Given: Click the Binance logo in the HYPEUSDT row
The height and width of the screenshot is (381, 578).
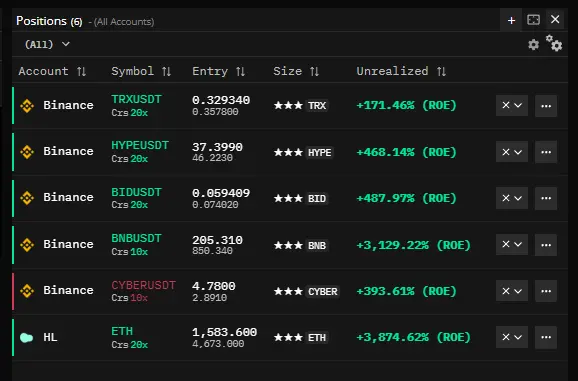Looking at the screenshot, I should click(x=27, y=151).
